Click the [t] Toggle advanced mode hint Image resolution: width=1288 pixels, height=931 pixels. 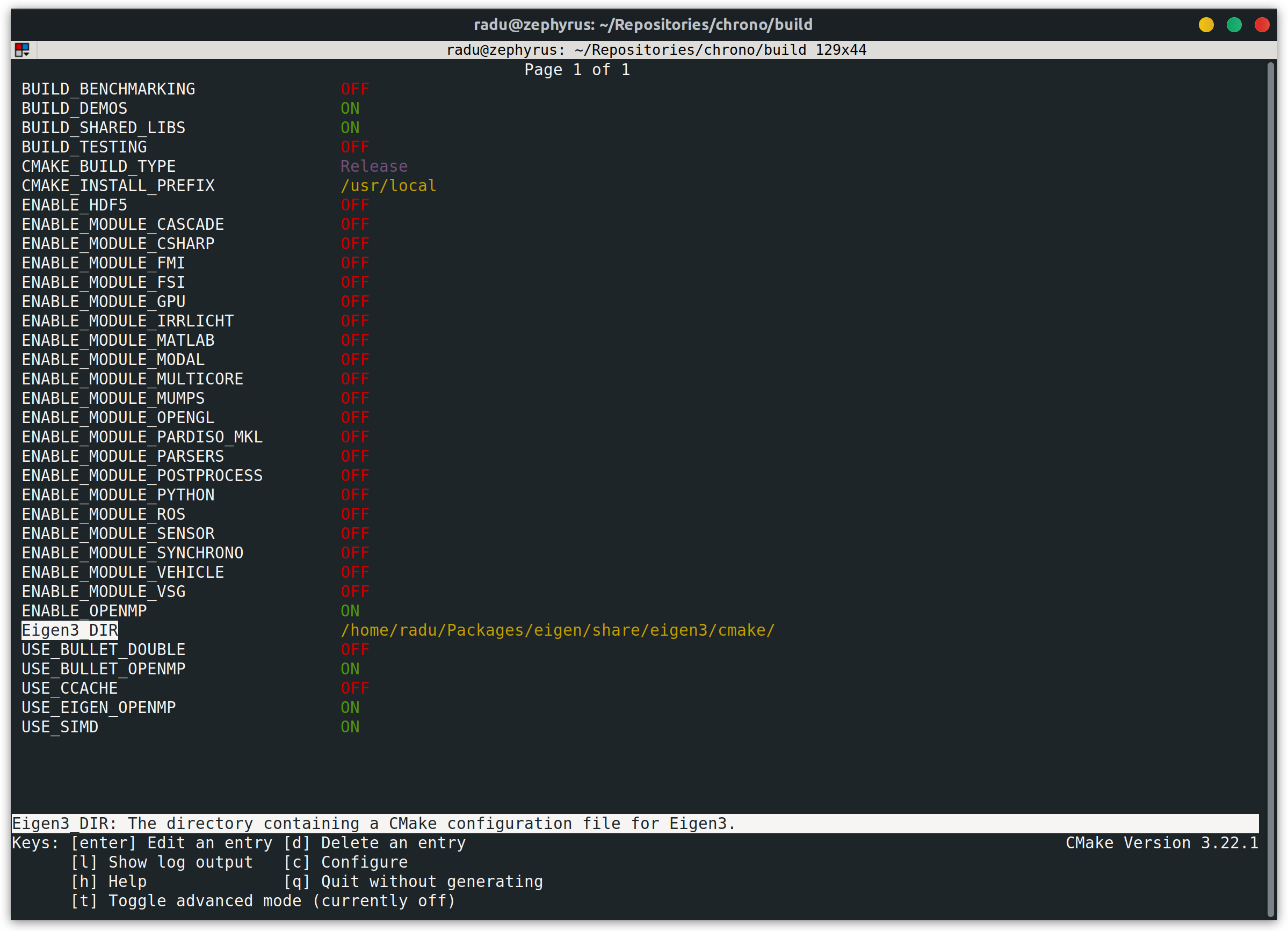pos(263,901)
